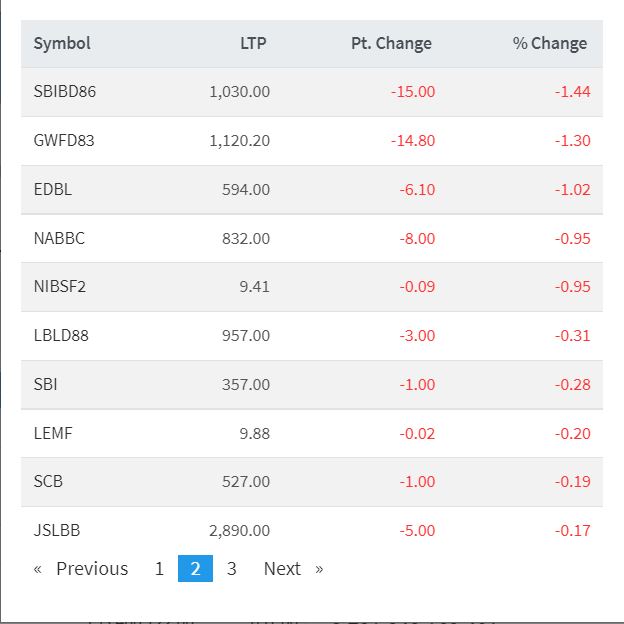This screenshot has height=624, width=624.
Task: Click the SBIBD86 LTP value 1,030.00
Action: click(x=240, y=92)
